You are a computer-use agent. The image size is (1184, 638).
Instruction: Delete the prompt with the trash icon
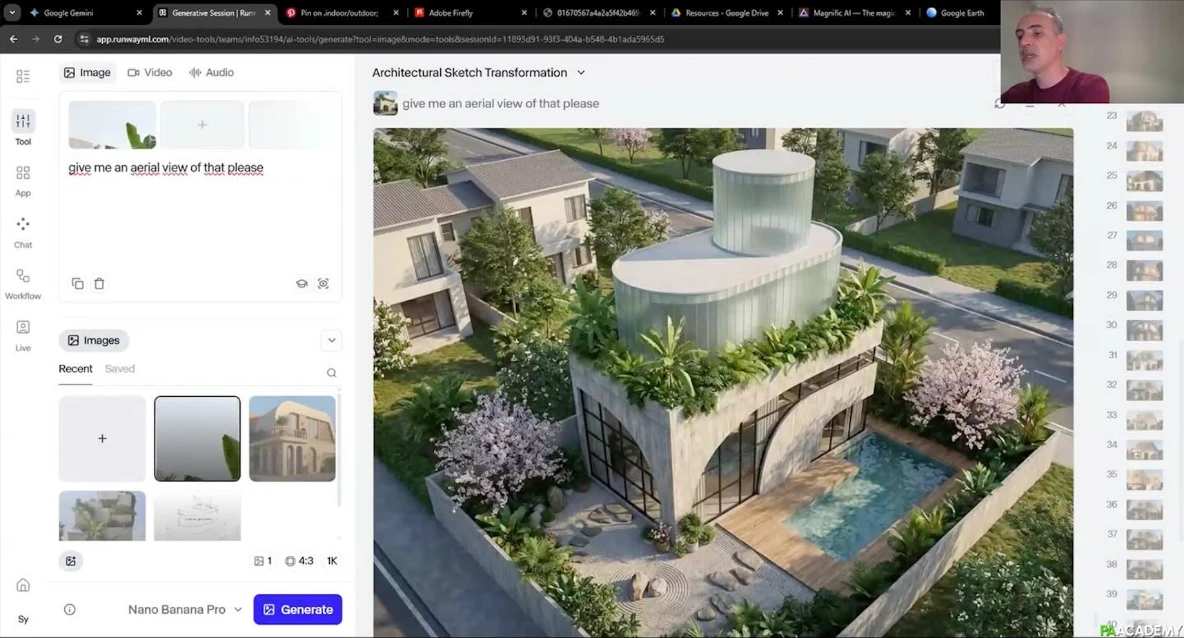tap(99, 284)
